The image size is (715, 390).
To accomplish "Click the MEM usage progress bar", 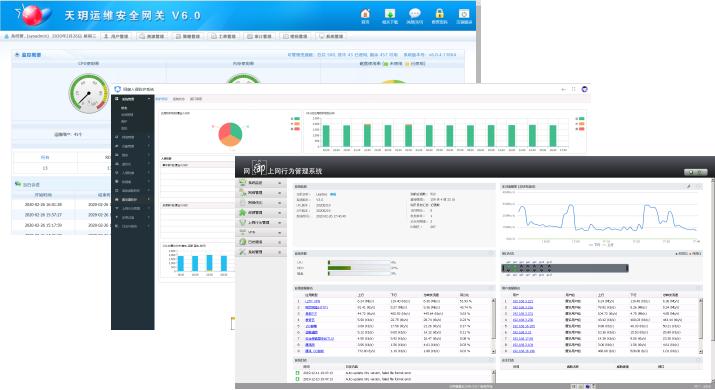I will point(359,268).
